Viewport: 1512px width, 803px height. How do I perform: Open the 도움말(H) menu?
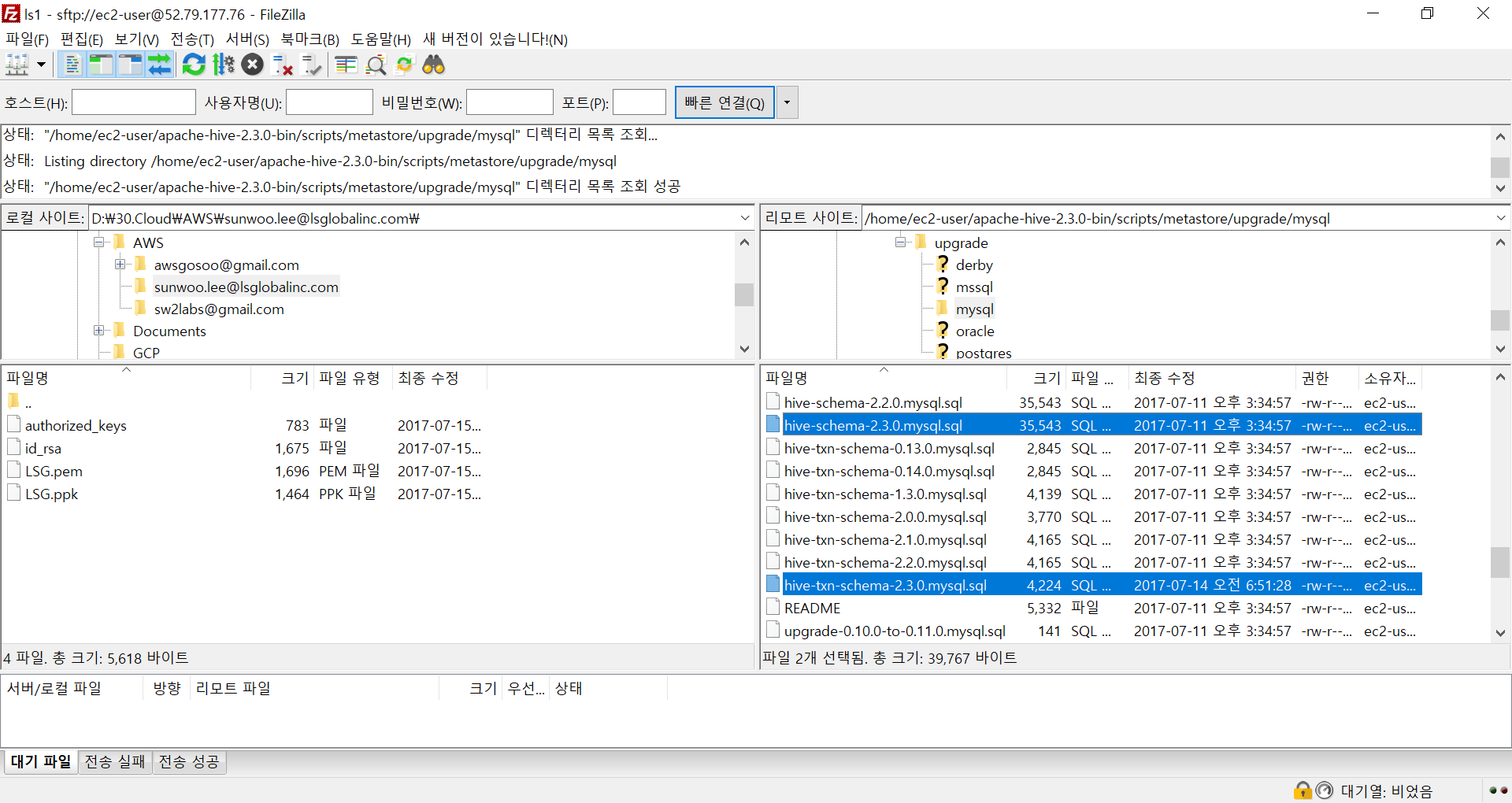click(x=381, y=39)
